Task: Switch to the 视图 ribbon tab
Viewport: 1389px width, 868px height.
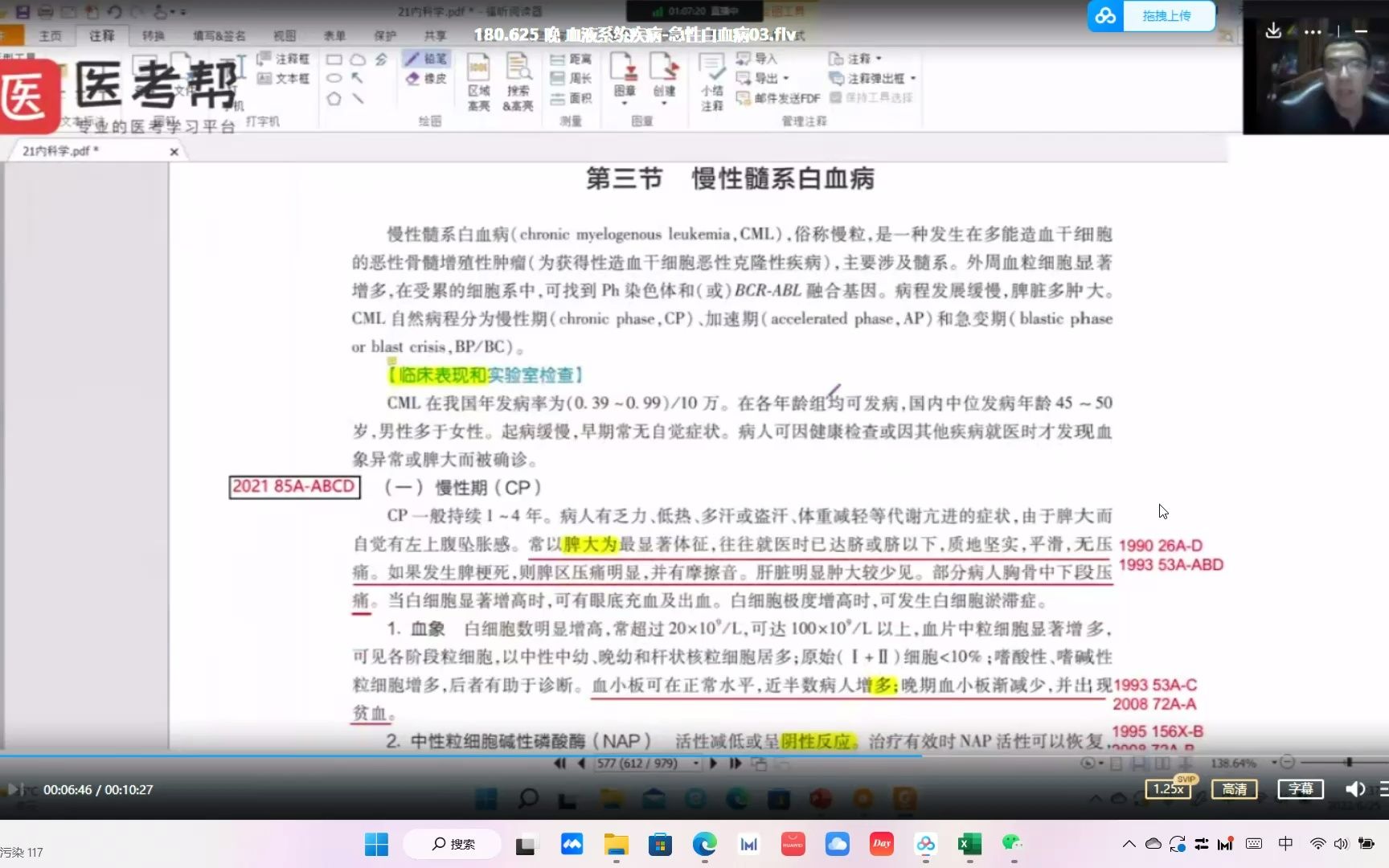Action: (285, 35)
